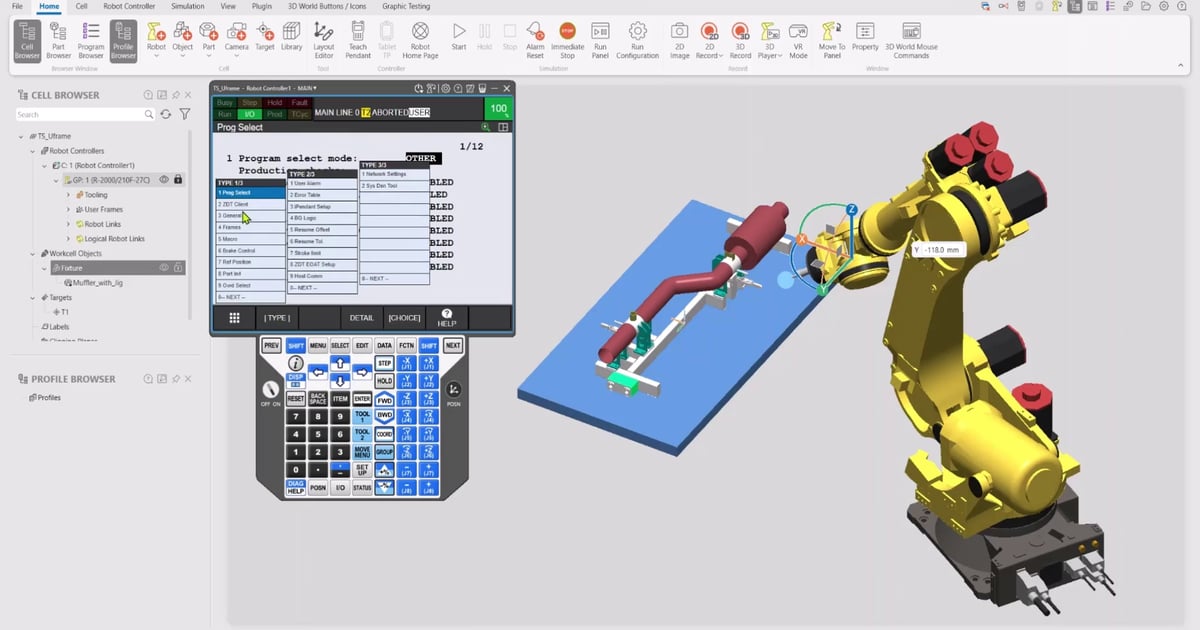Switch to the Simulation ribbon tab
The height and width of the screenshot is (630, 1200).
pyautogui.click(x=187, y=6)
